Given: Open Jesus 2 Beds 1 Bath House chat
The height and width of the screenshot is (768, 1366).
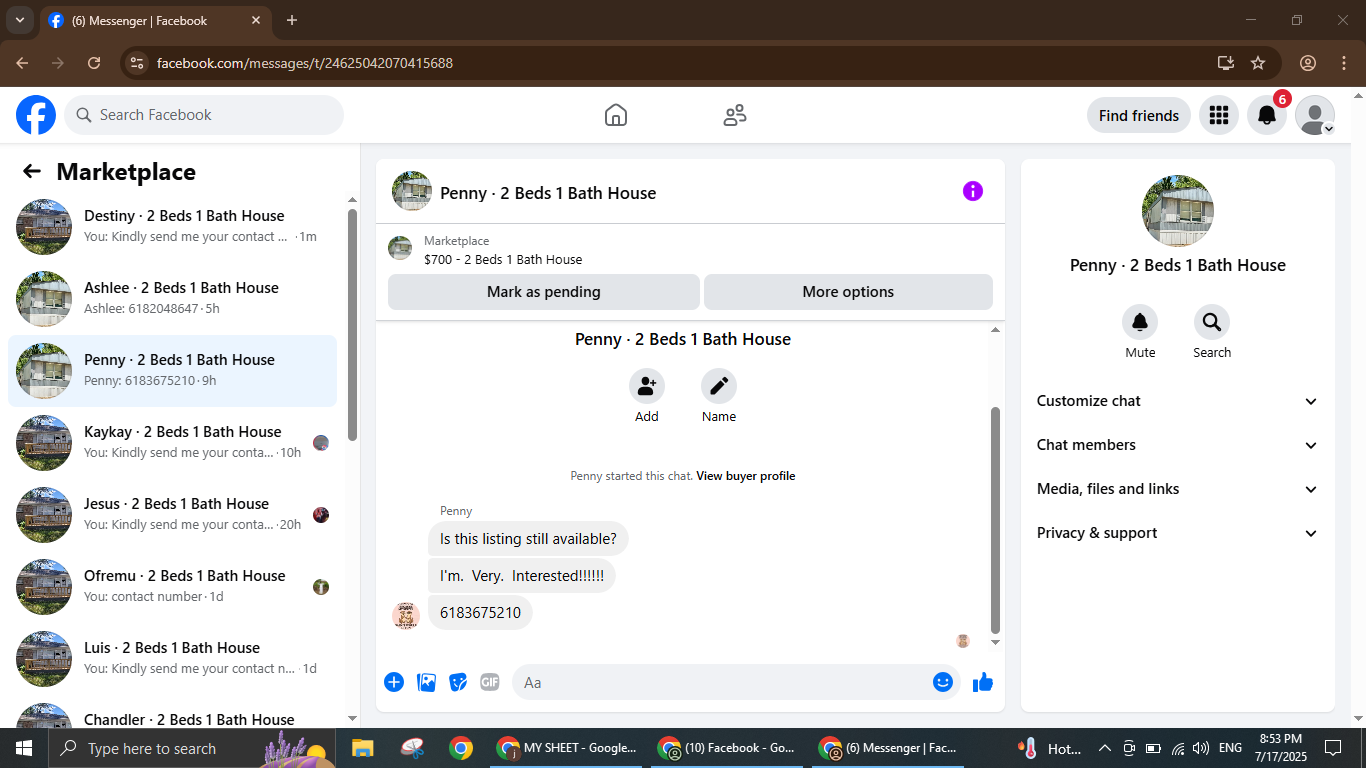Looking at the screenshot, I should pyautogui.click(x=172, y=515).
